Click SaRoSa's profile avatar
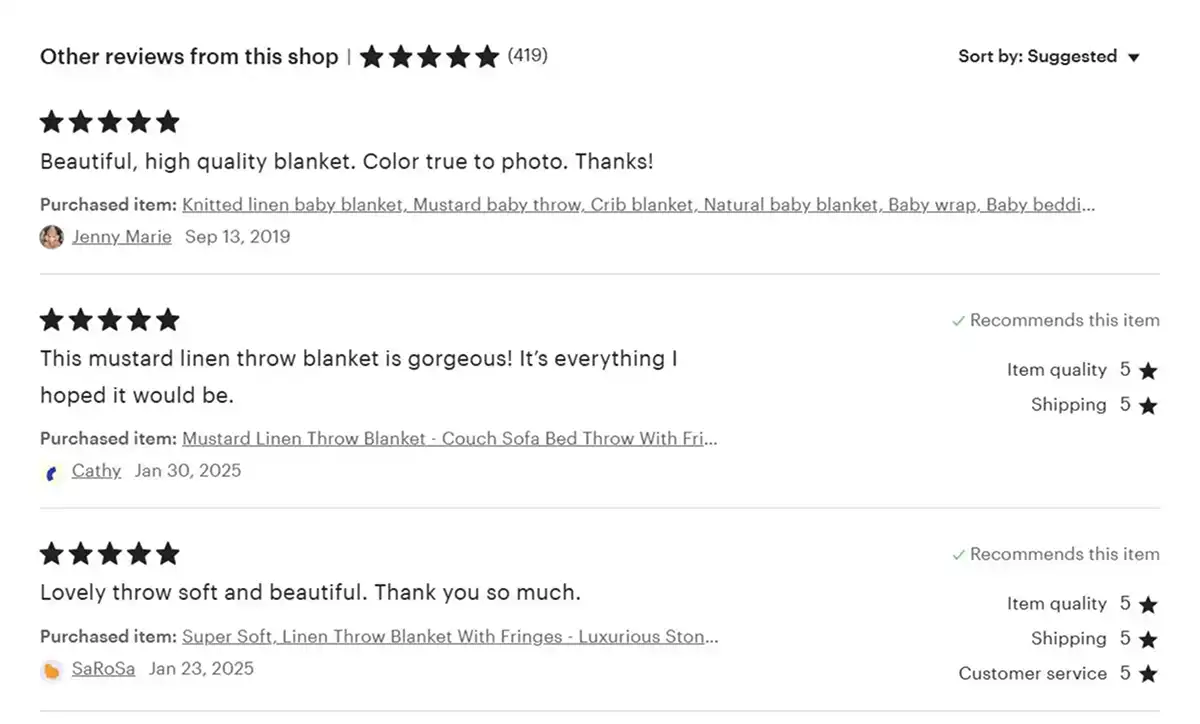 coord(51,669)
